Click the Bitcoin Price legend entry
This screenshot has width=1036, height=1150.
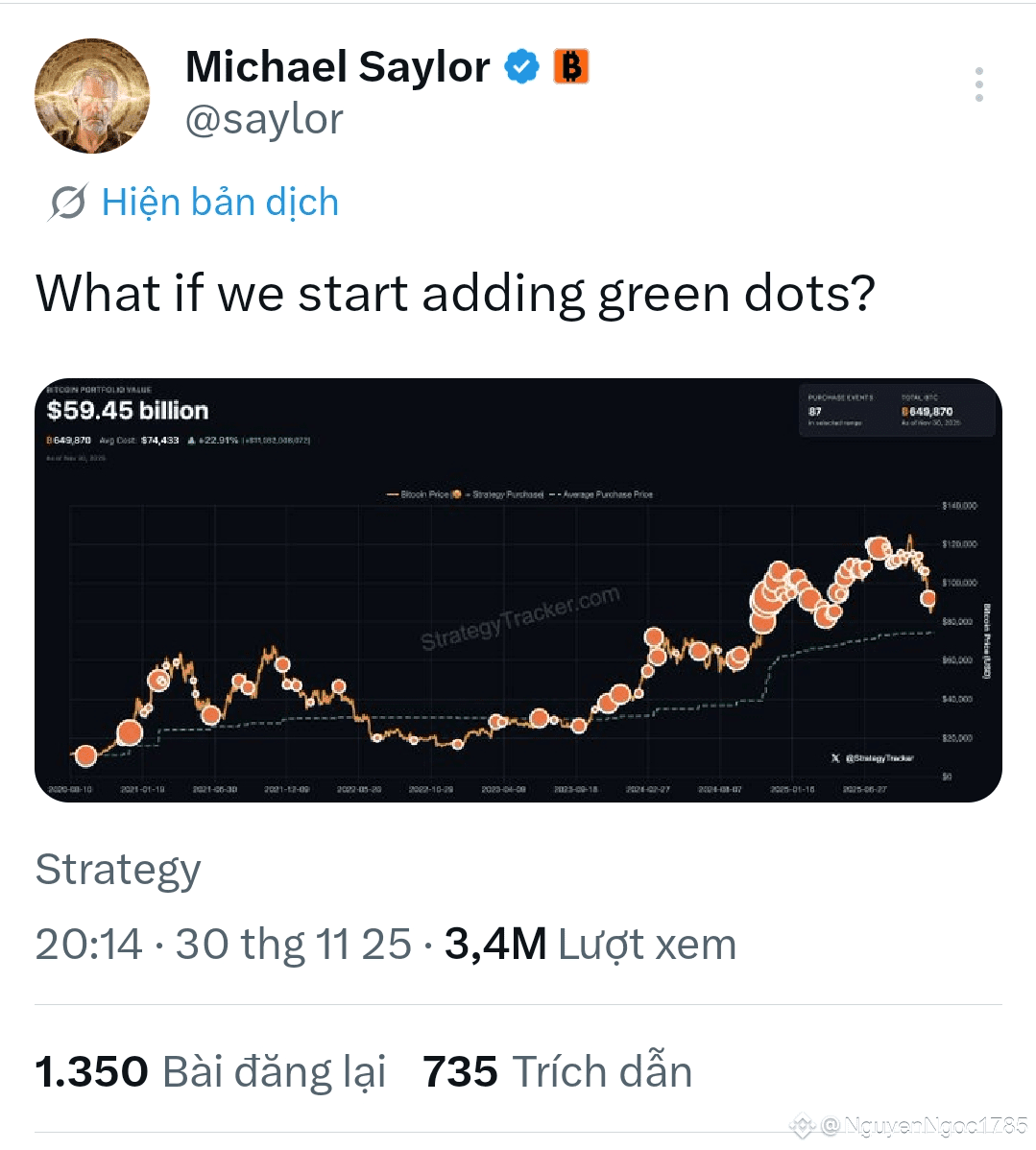click(x=419, y=494)
